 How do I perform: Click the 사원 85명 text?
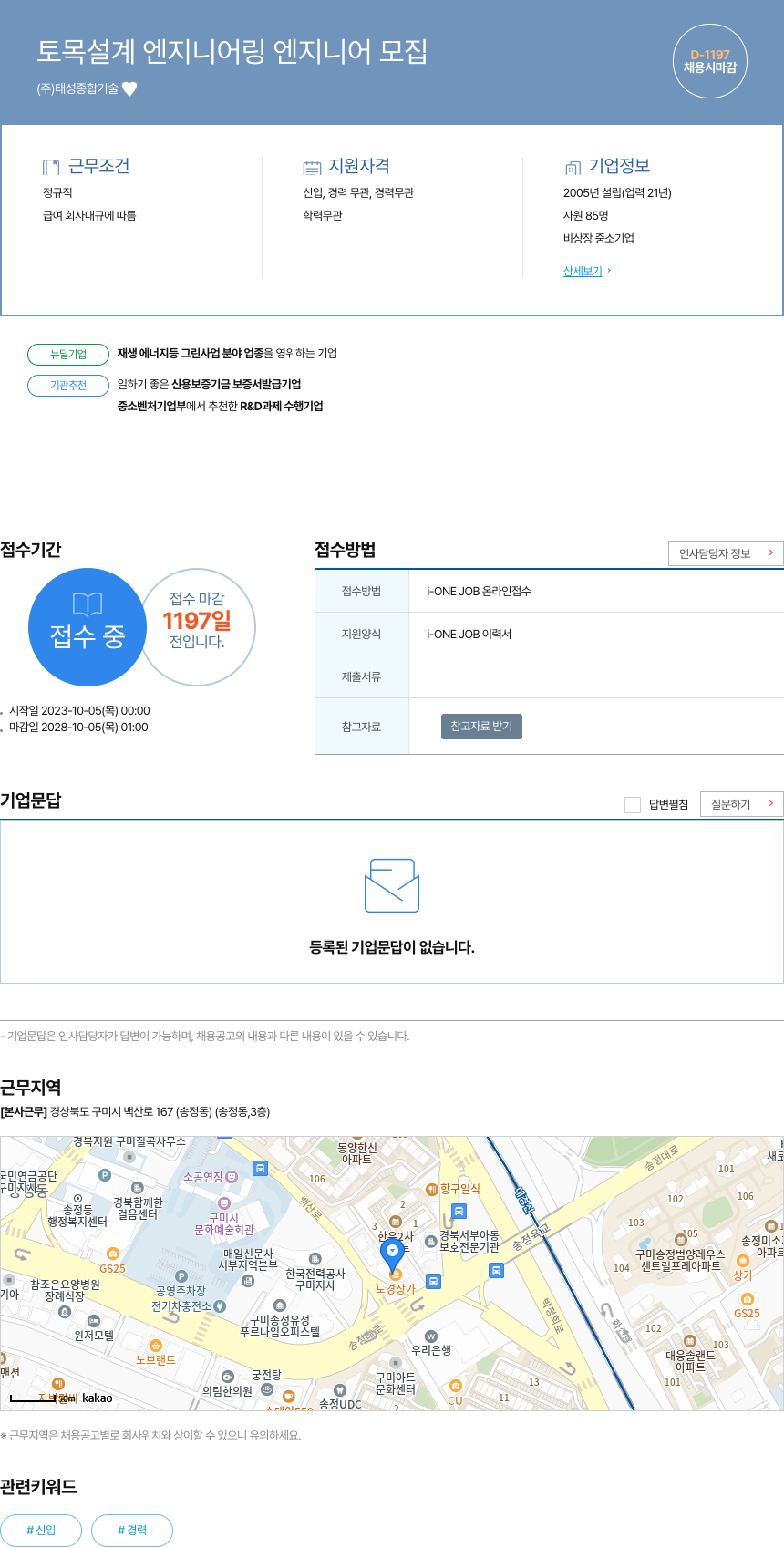pyautogui.click(x=585, y=215)
